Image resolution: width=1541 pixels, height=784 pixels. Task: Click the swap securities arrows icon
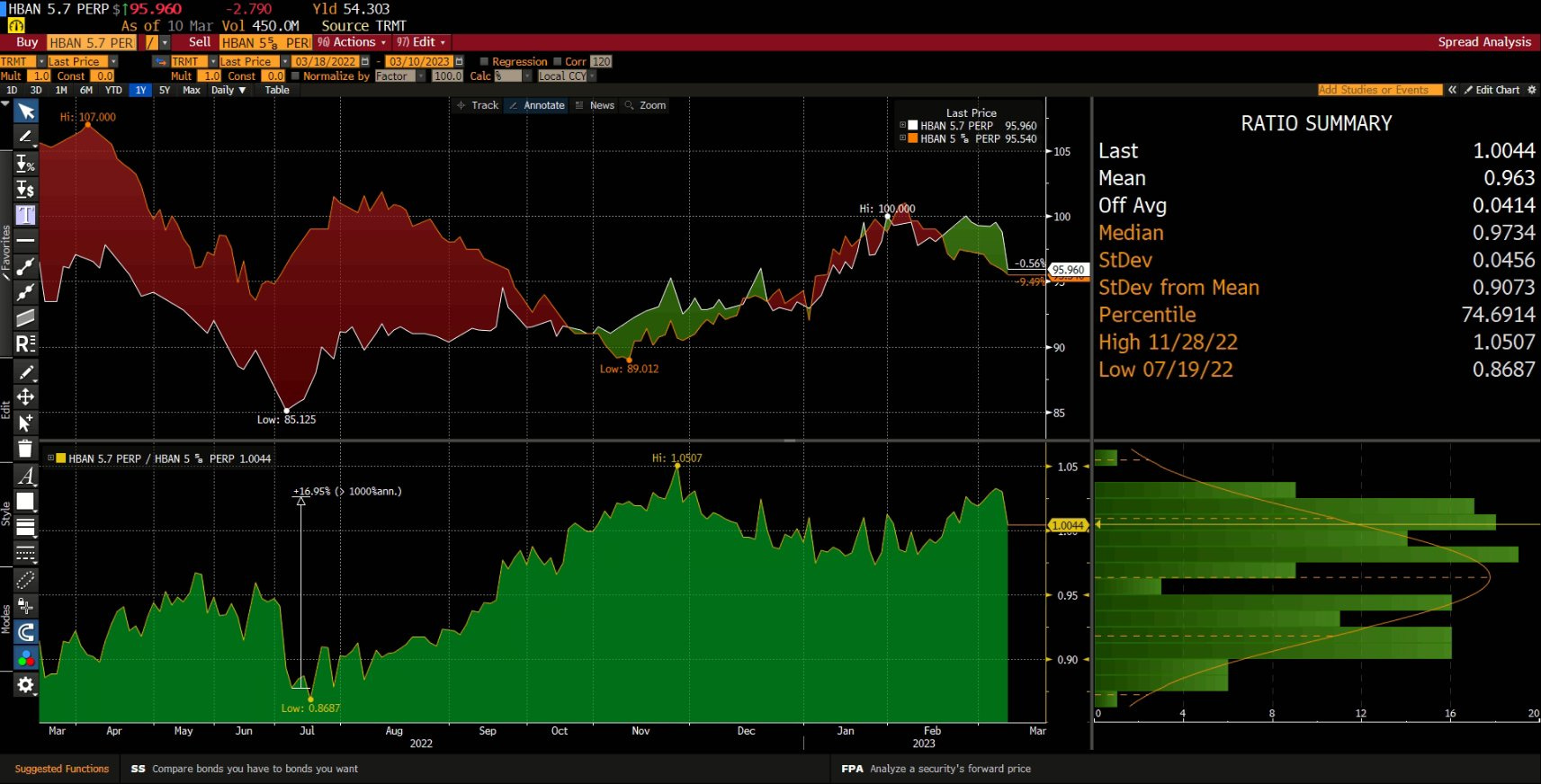pyautogui.click(x=162, y=61)
